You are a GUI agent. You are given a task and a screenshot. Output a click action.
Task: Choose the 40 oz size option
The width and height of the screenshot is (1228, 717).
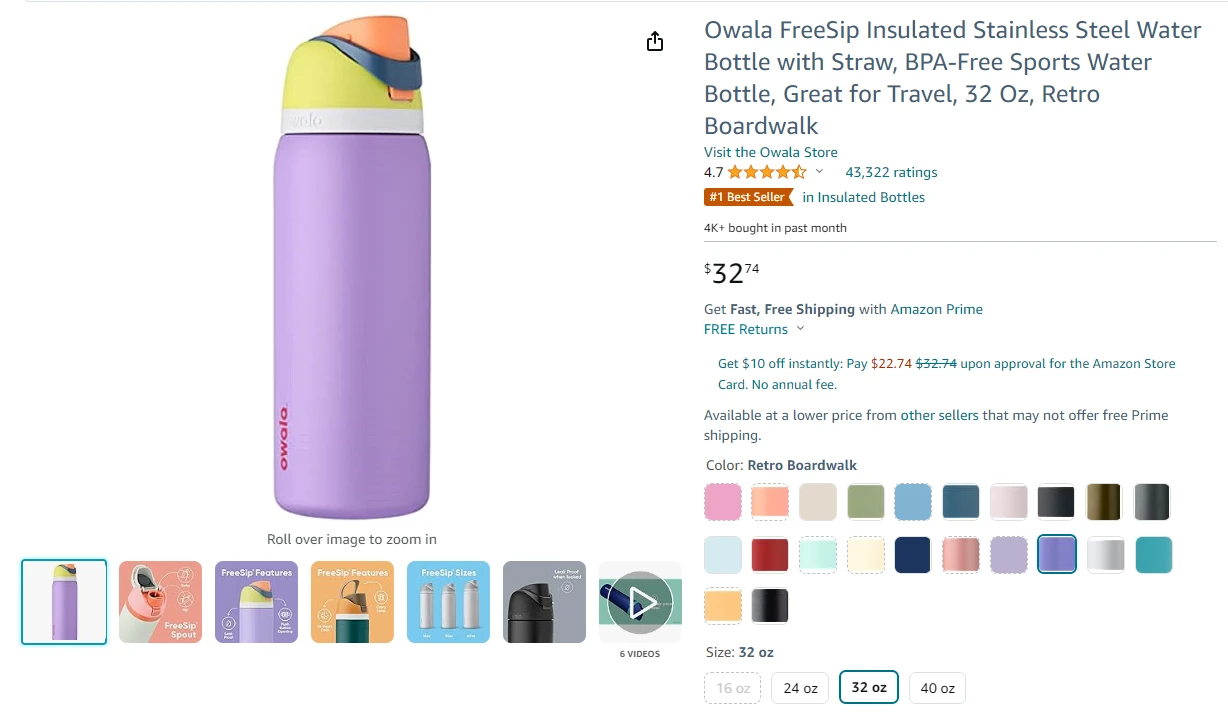[937, 687]
